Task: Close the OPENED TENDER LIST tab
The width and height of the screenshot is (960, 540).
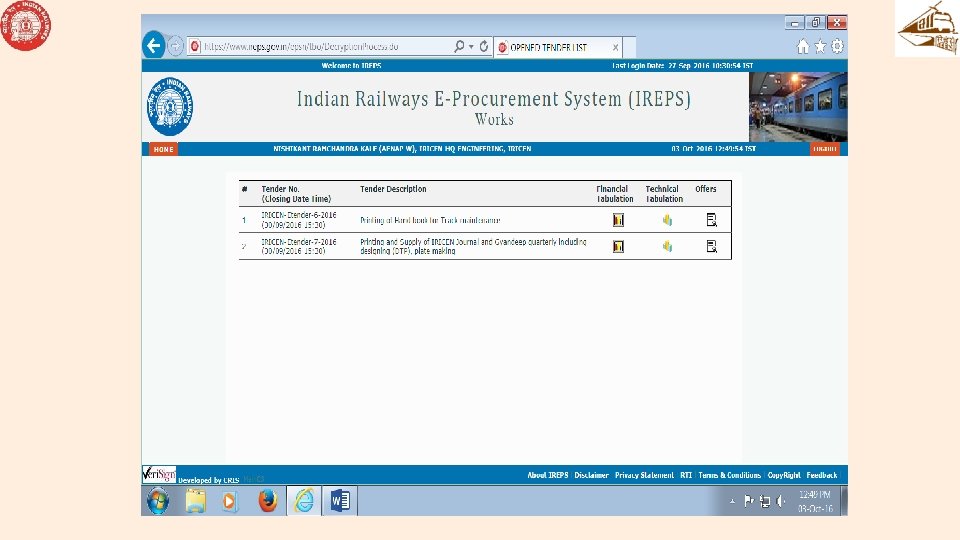Action: [x=615, y=47]
